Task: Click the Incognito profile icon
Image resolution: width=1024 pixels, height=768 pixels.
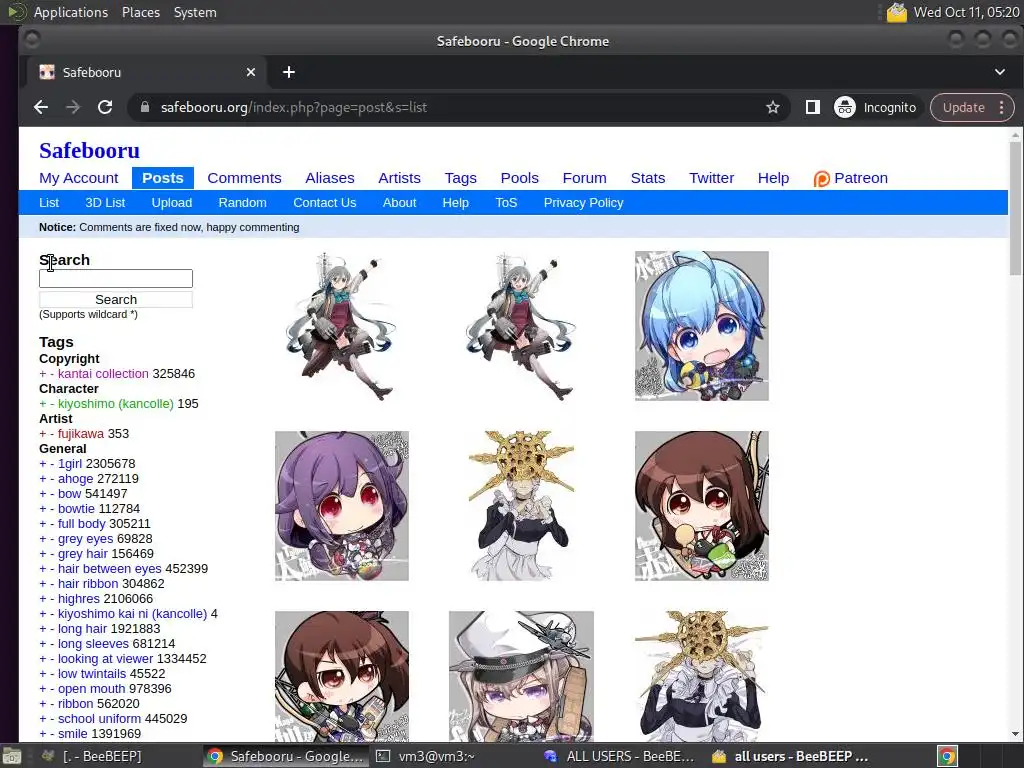Action: click(x=844, y=107)
